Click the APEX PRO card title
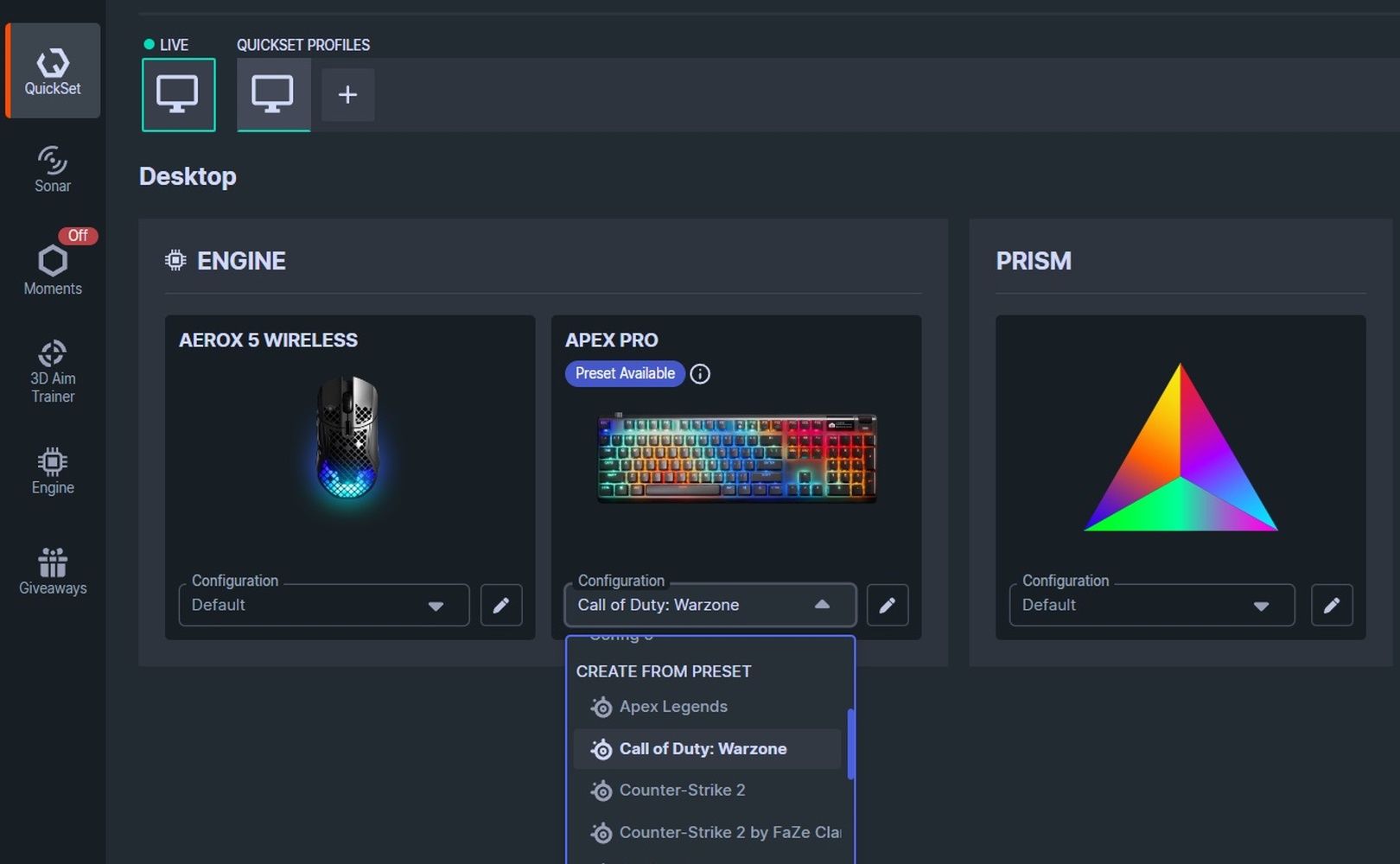The height and width of the screenshot is (864, 1400). [x=612, y=340]
